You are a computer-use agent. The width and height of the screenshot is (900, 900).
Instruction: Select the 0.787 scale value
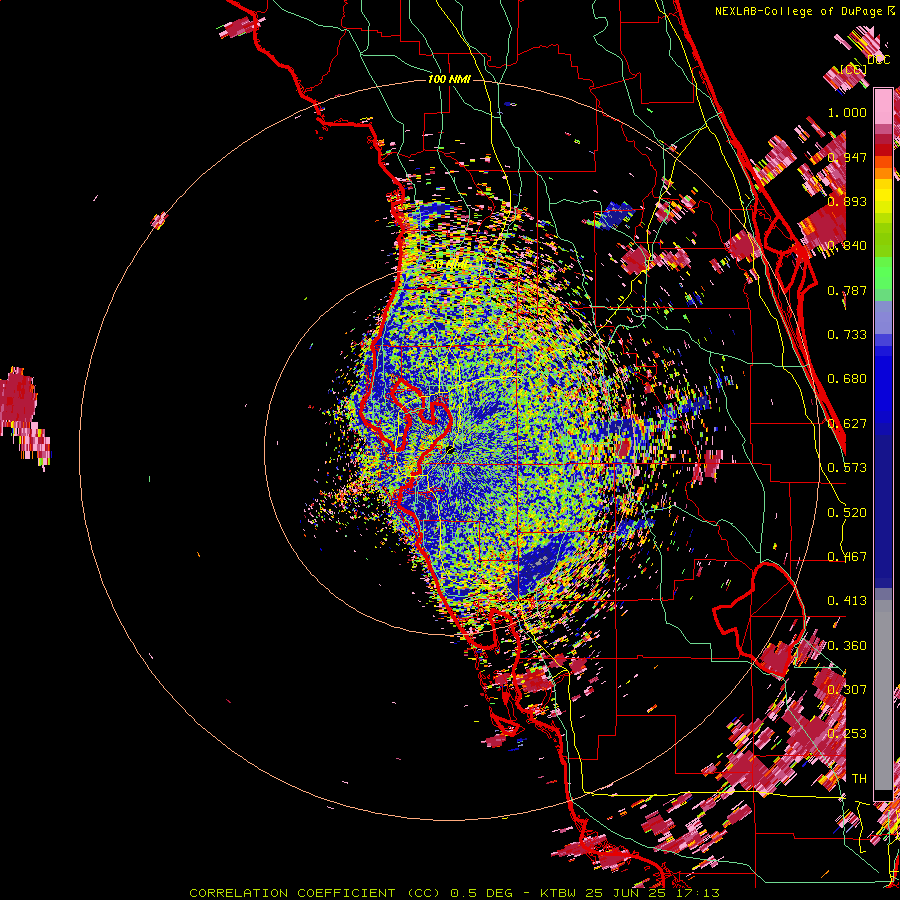(x=847, y=290)
